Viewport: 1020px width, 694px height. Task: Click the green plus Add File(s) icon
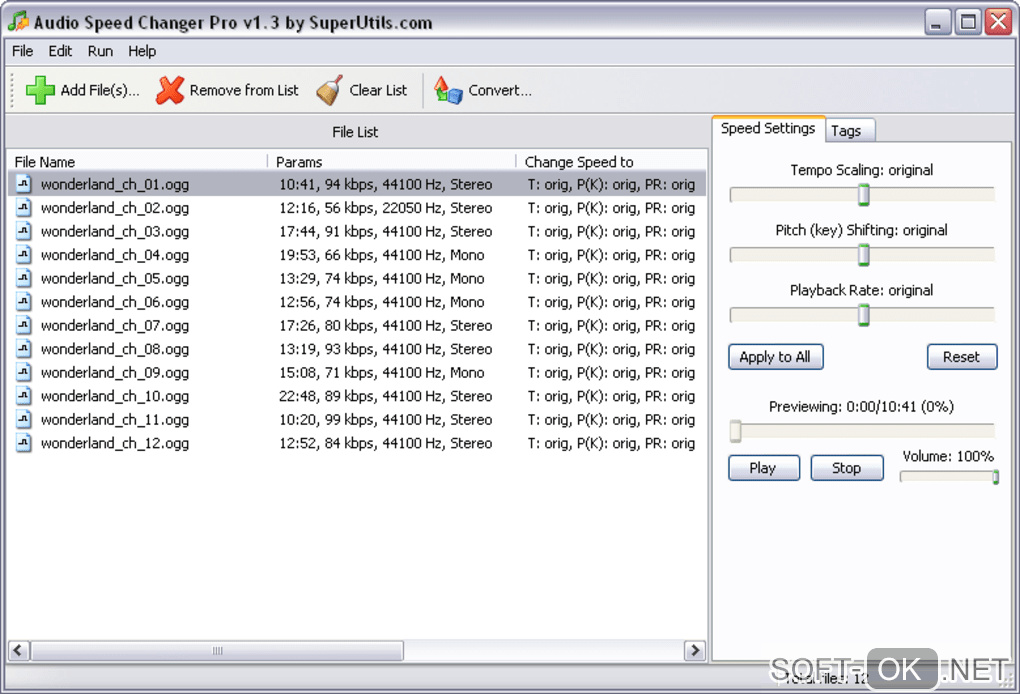(40, 90)
